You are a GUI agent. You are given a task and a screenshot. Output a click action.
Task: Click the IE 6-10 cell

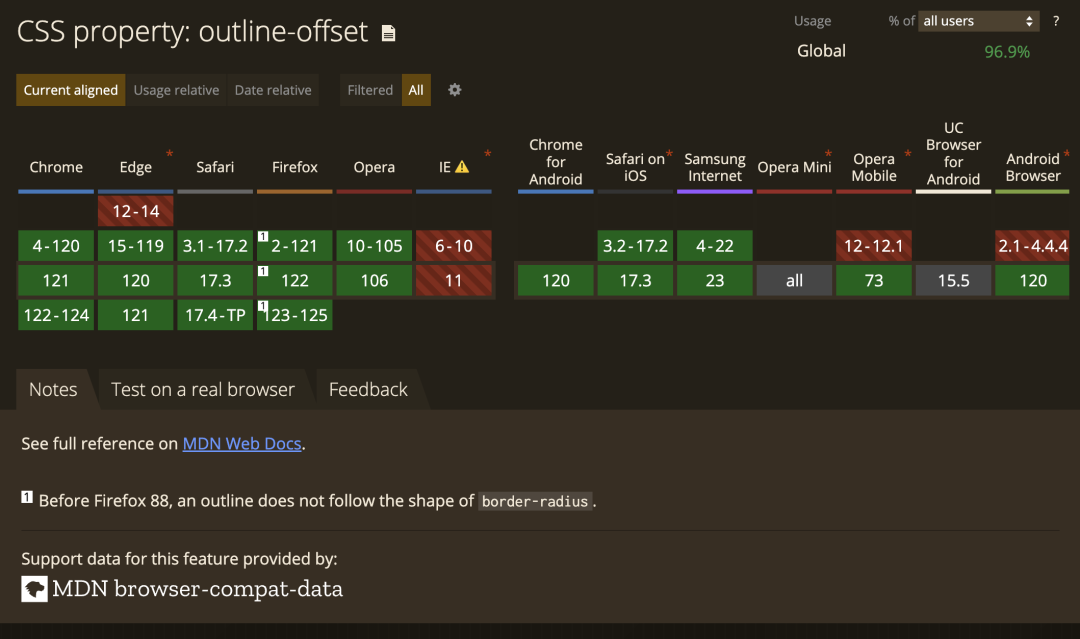454,246
